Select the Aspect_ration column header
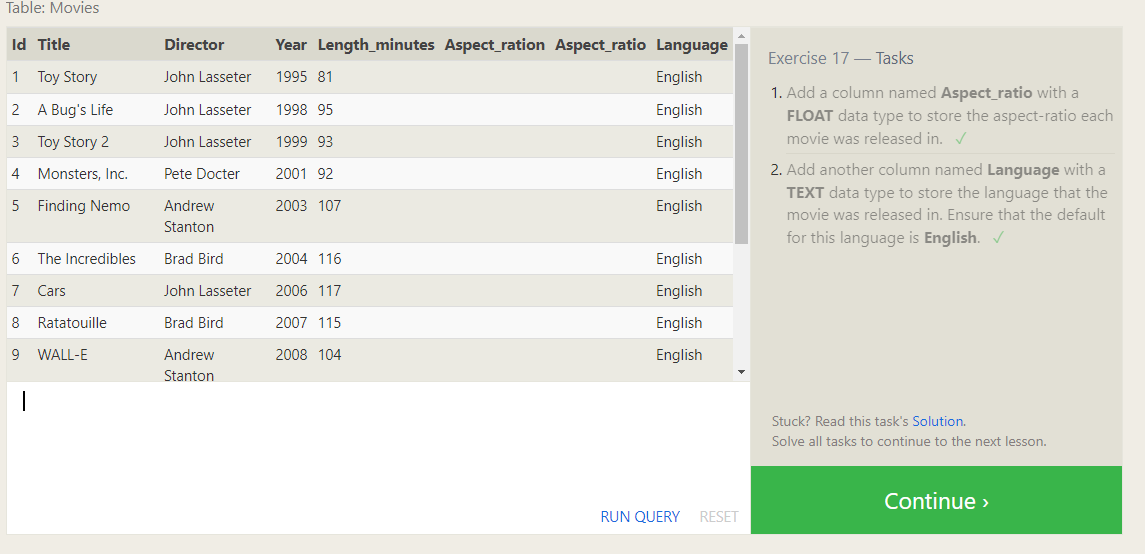 (494, 45)
